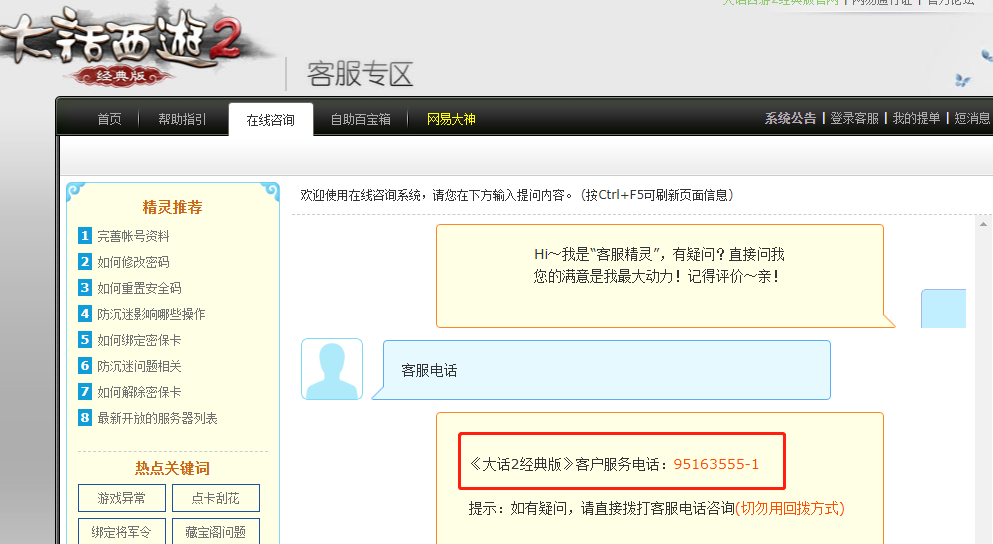Open 防沉迷影响哪些操作 recommendation

coord(151,314)
